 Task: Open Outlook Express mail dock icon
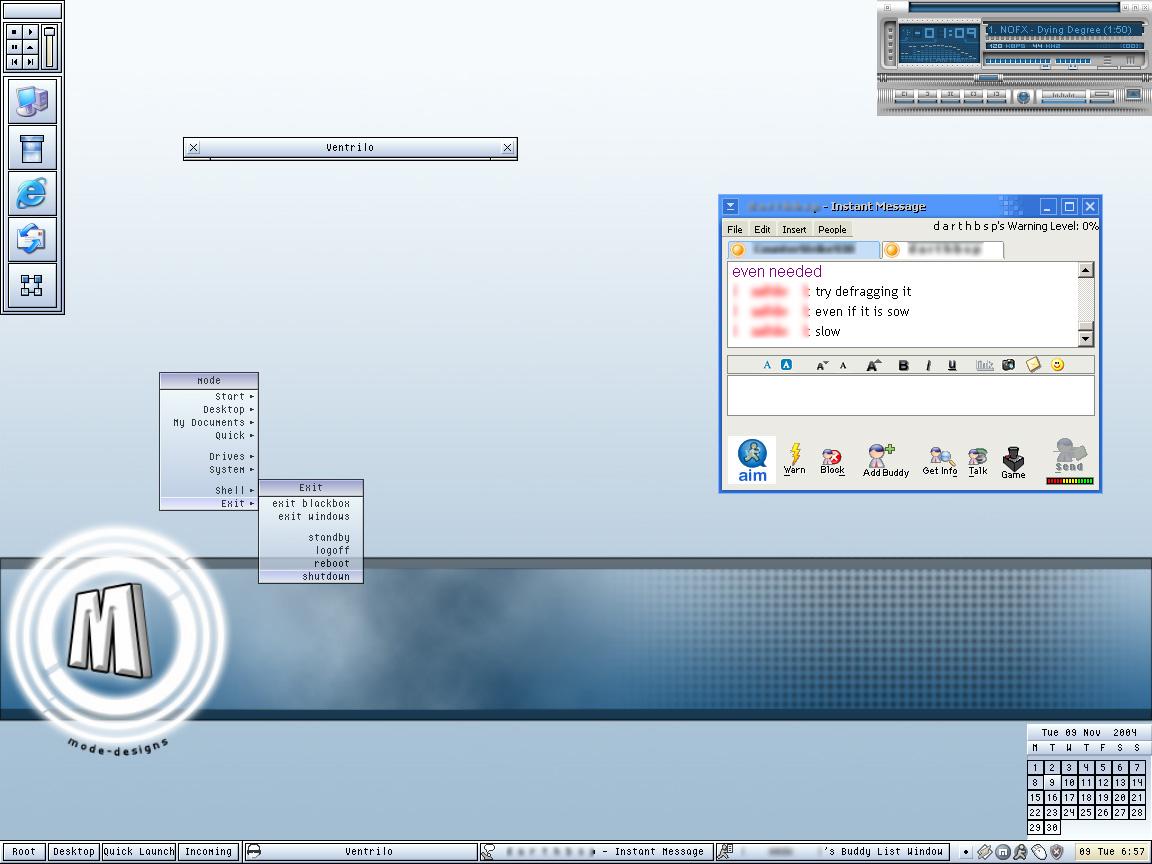pos(32,240)
